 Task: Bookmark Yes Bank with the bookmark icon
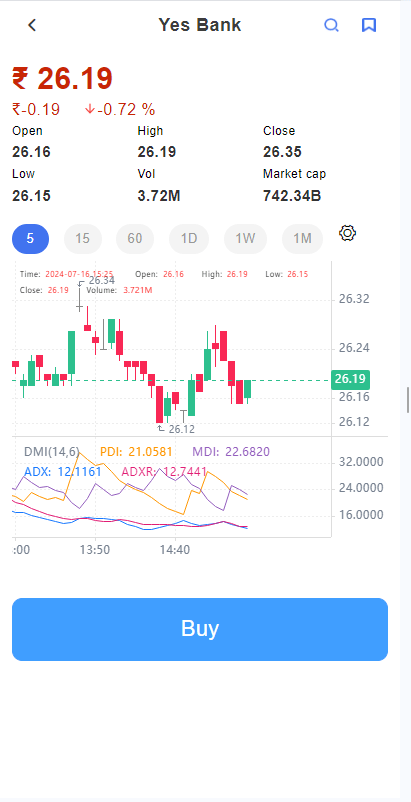(x=369, y=25)
